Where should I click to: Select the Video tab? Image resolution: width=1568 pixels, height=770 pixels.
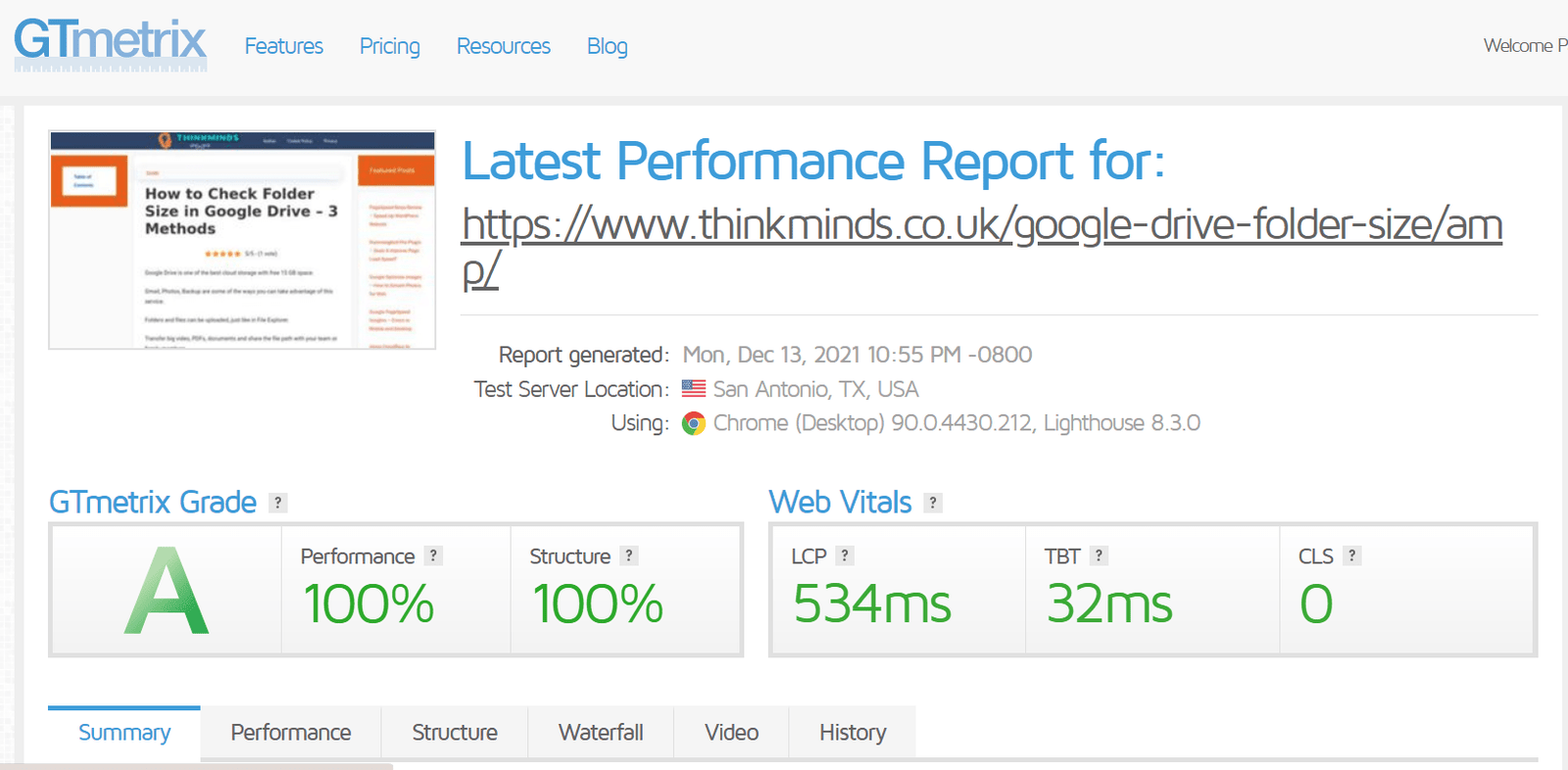[731, 733]
